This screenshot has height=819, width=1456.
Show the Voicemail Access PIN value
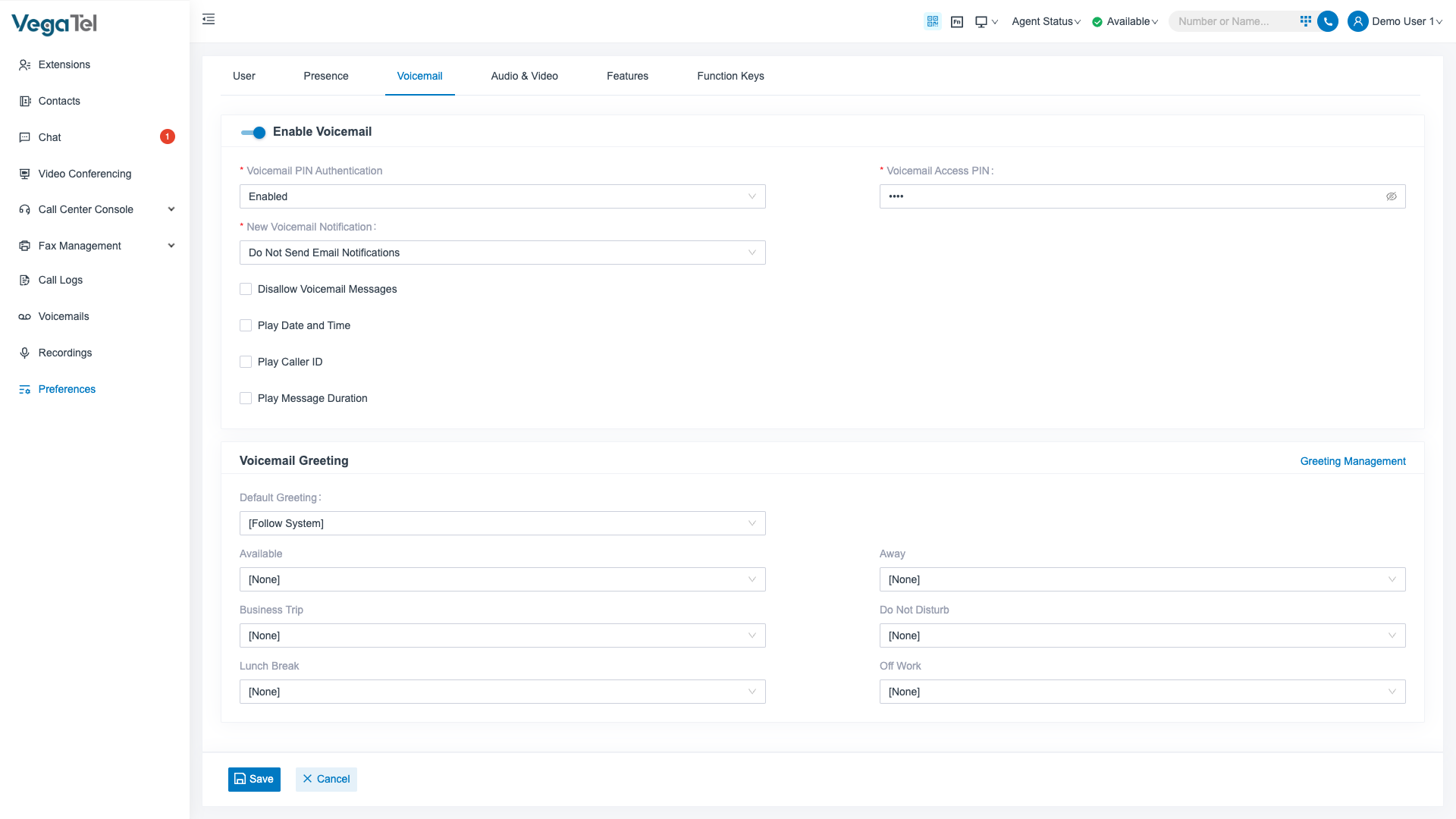tap(1392, 196)
